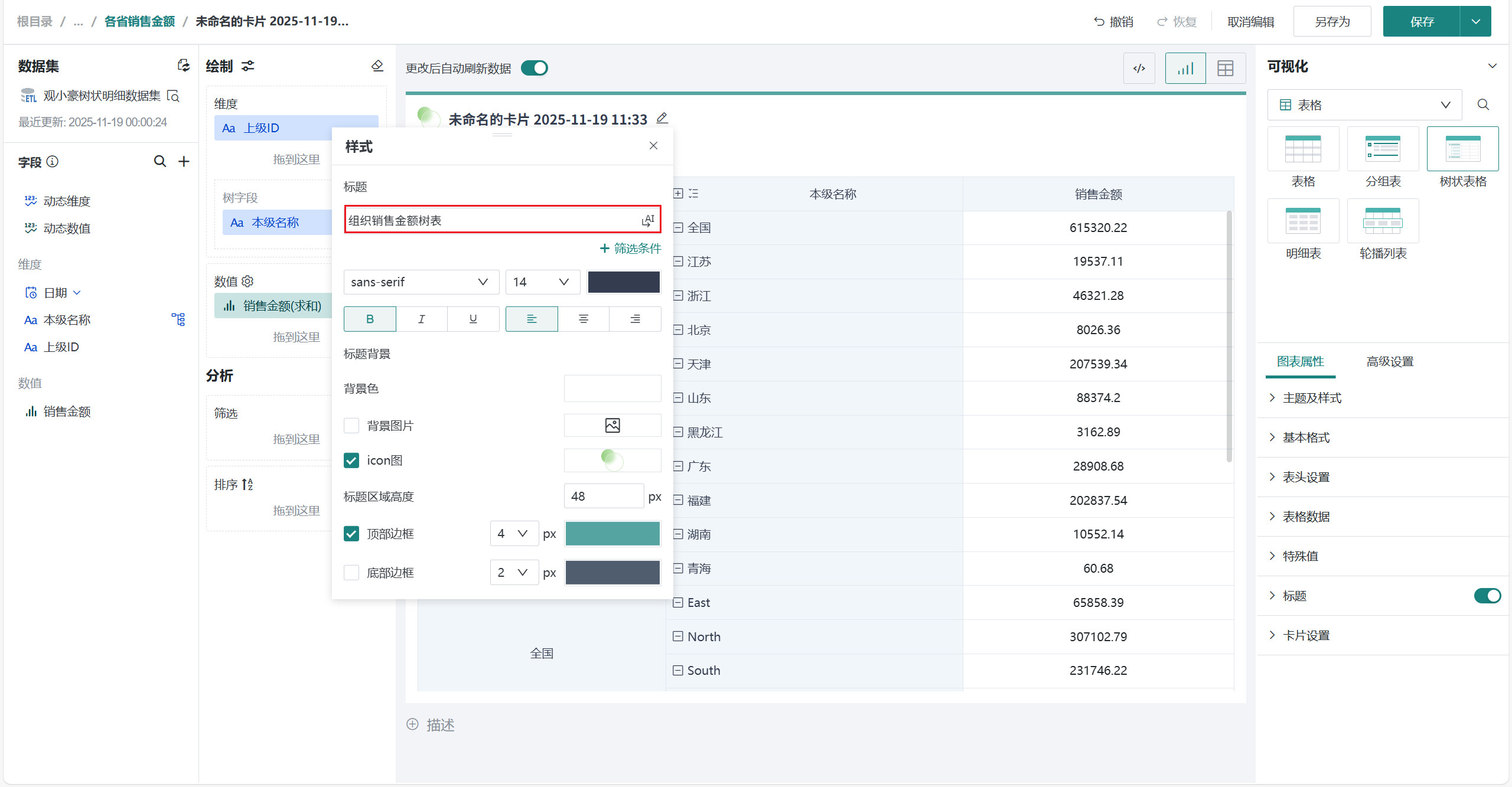Select the 树状表格 chart type thumbnail
The width and height of the screenshot is (1512, 787).
1462,149
